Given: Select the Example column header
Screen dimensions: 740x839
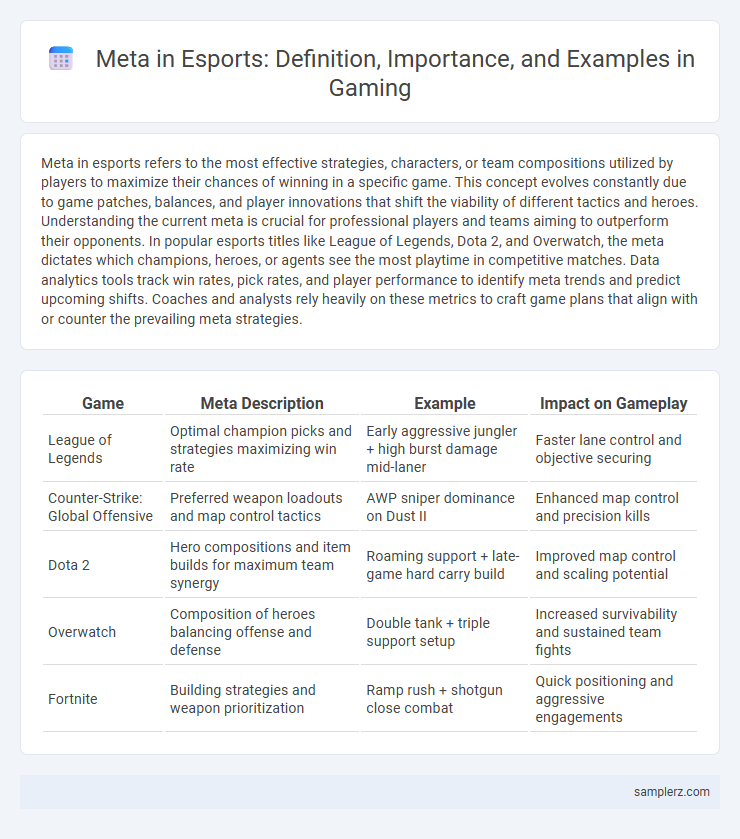Looking at the screenshot, I should pos(445,403).
